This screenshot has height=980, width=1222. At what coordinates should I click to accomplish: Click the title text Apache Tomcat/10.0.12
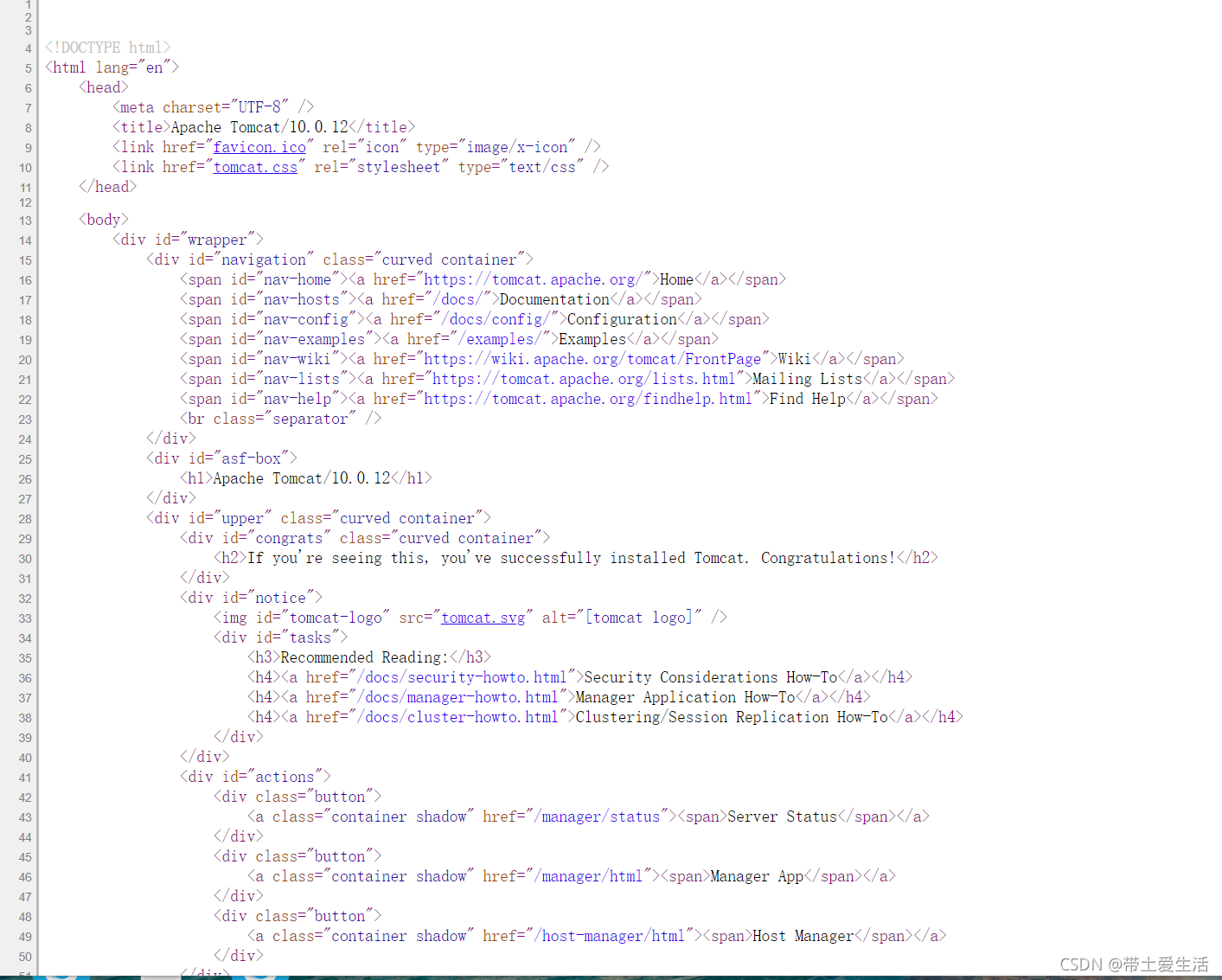click(259, 127)
